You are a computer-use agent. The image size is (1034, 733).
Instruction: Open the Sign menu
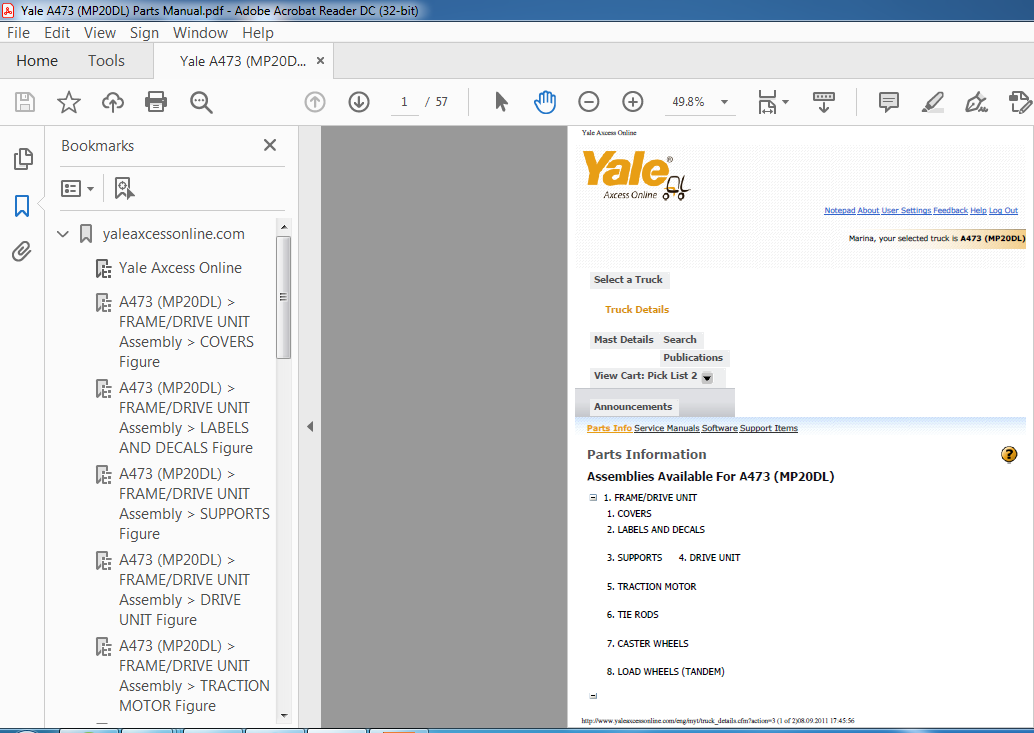click(144, 33)
